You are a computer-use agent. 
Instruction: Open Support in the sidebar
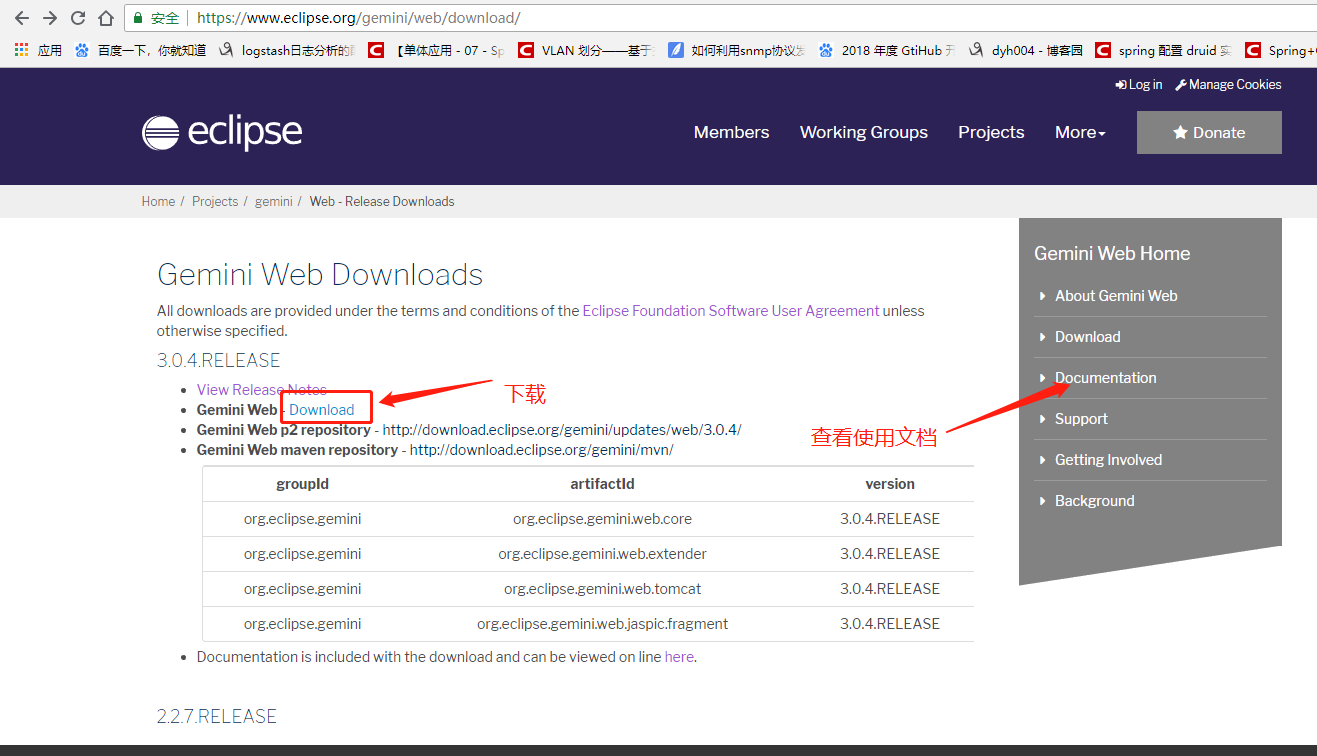(x=1081, y=419)
